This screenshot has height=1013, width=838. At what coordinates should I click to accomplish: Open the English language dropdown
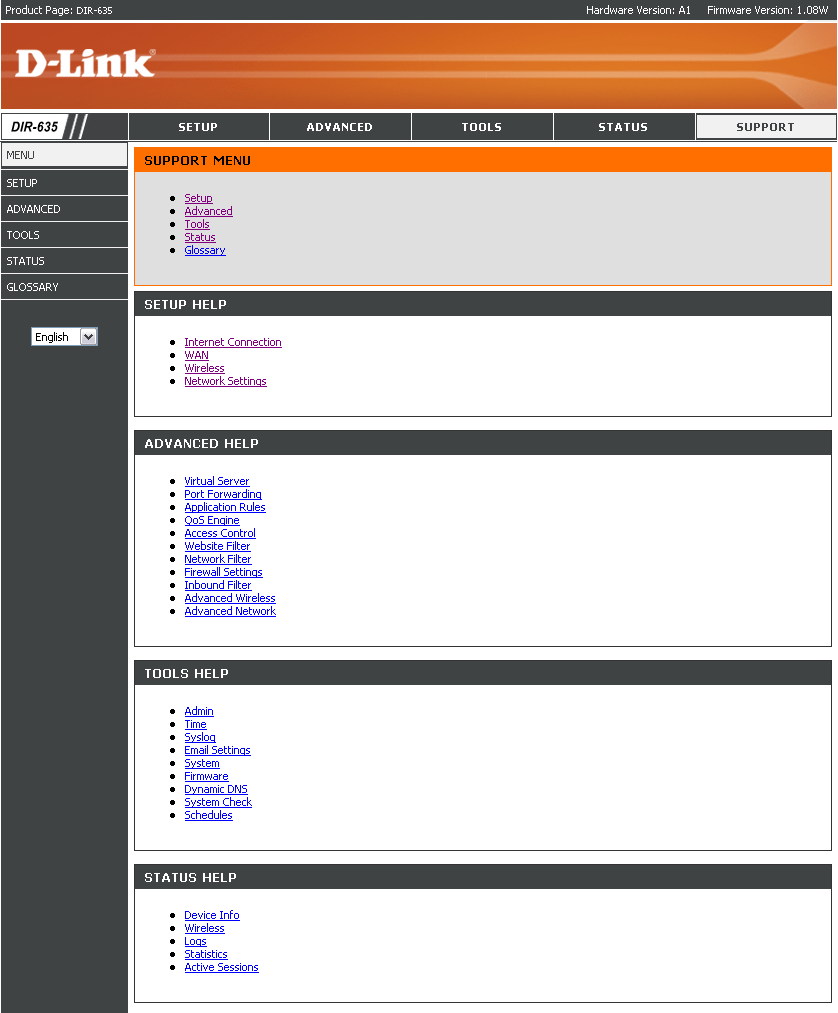(65, 337)
